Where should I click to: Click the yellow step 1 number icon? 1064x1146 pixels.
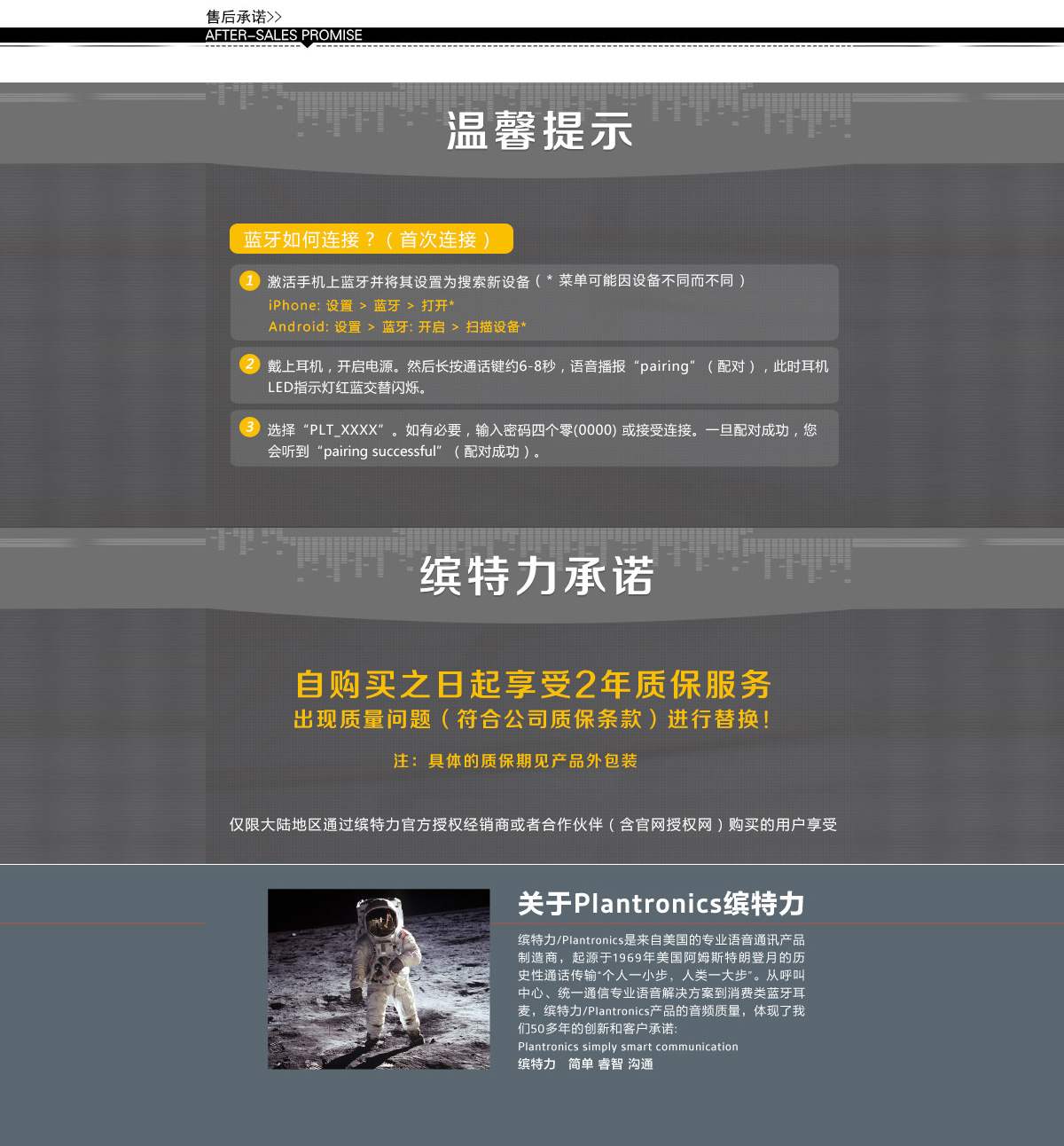[250, 280]
